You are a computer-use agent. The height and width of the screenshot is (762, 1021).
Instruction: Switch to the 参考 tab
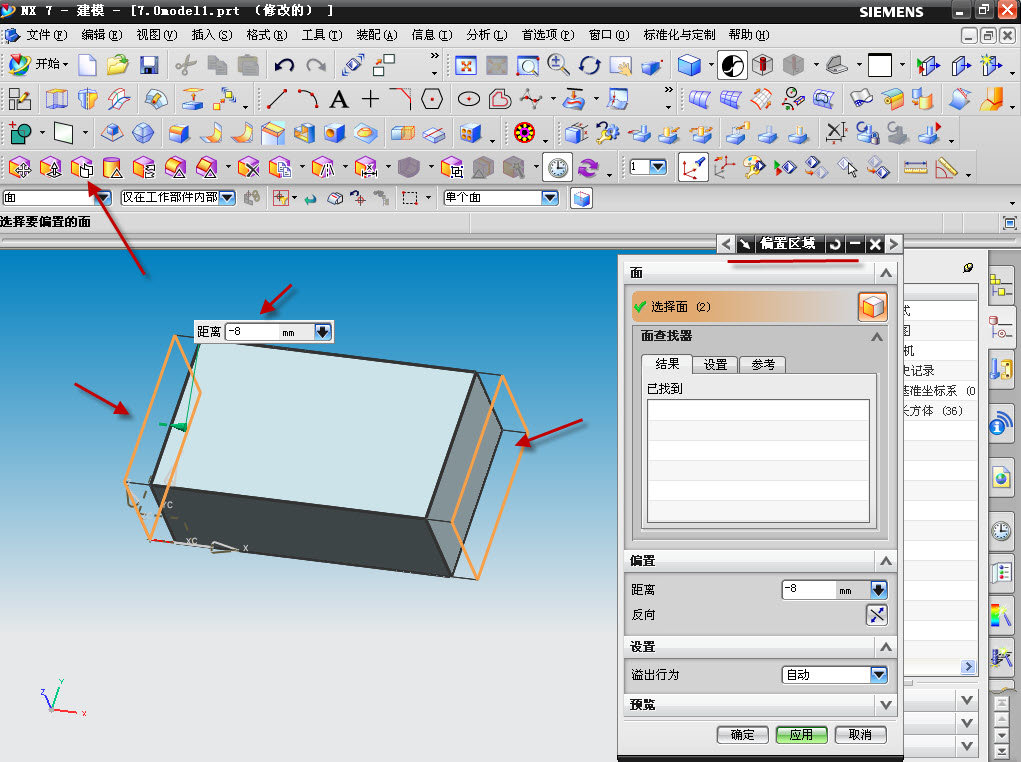[x=763, y=365]
